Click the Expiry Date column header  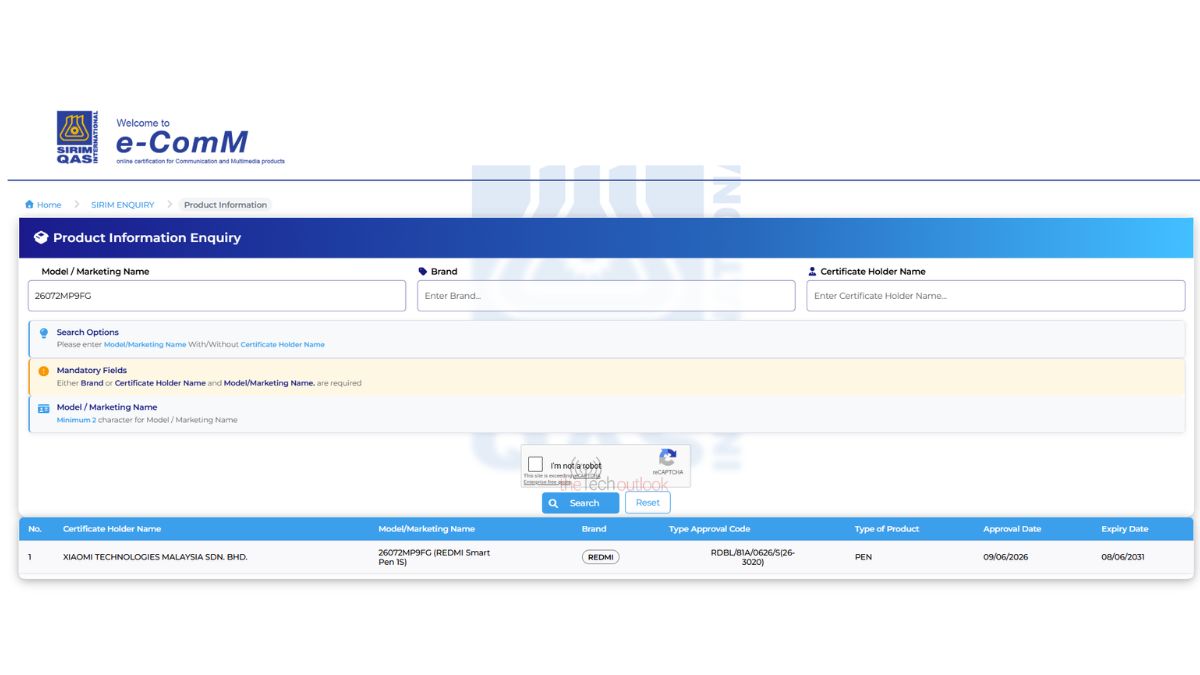pyautogui.click(x=1125, y=529)
